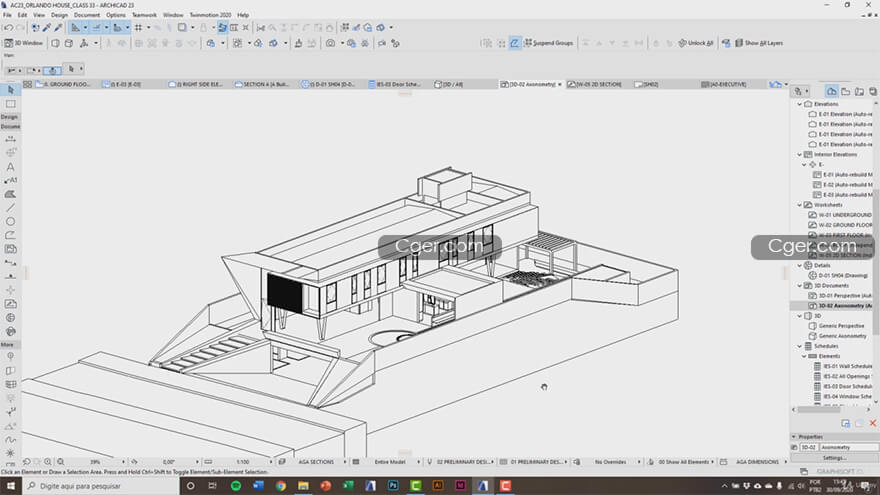Collapse the Worksheets tree node
This screenshot has height=495, width=880.
click(800, 205)
